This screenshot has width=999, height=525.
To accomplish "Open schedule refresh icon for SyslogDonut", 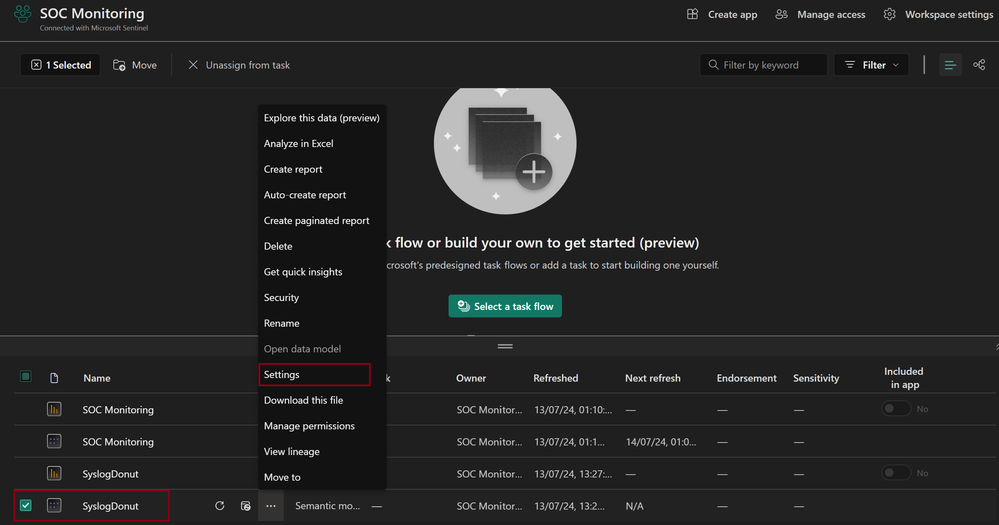I will [x=246, y=506].
